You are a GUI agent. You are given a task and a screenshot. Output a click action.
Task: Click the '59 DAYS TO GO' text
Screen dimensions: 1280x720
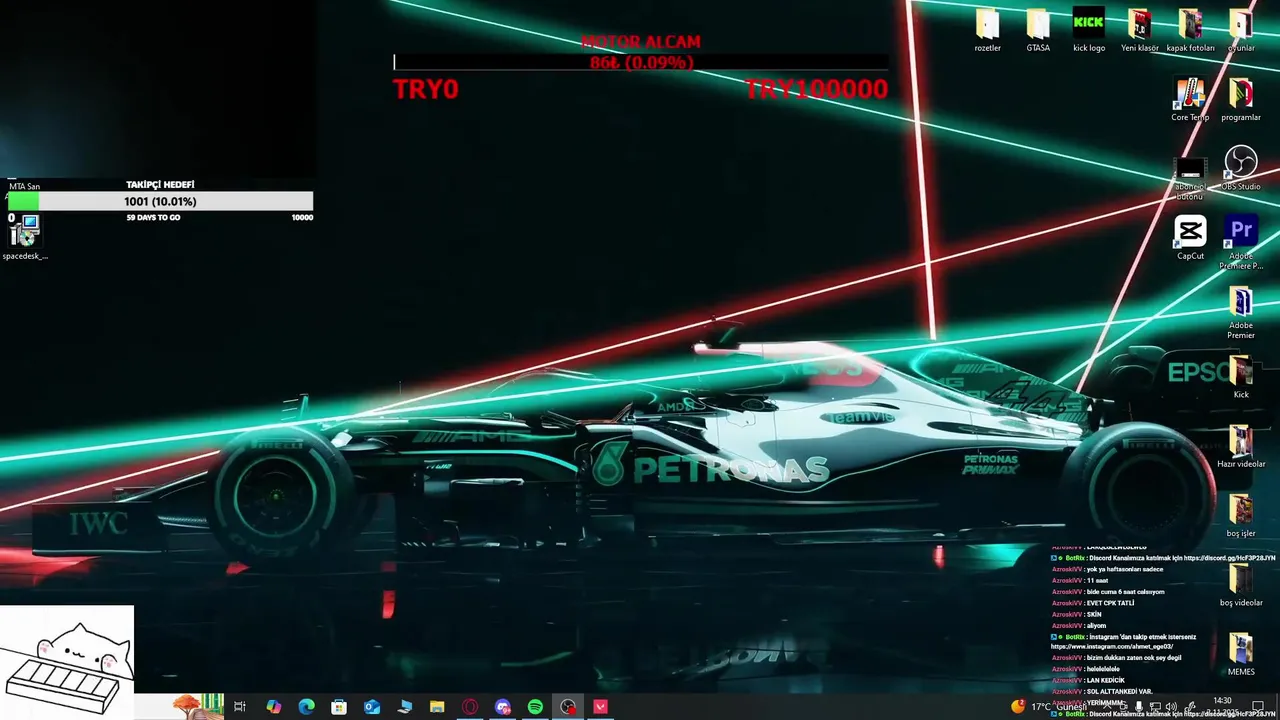[x=153, y=217]
